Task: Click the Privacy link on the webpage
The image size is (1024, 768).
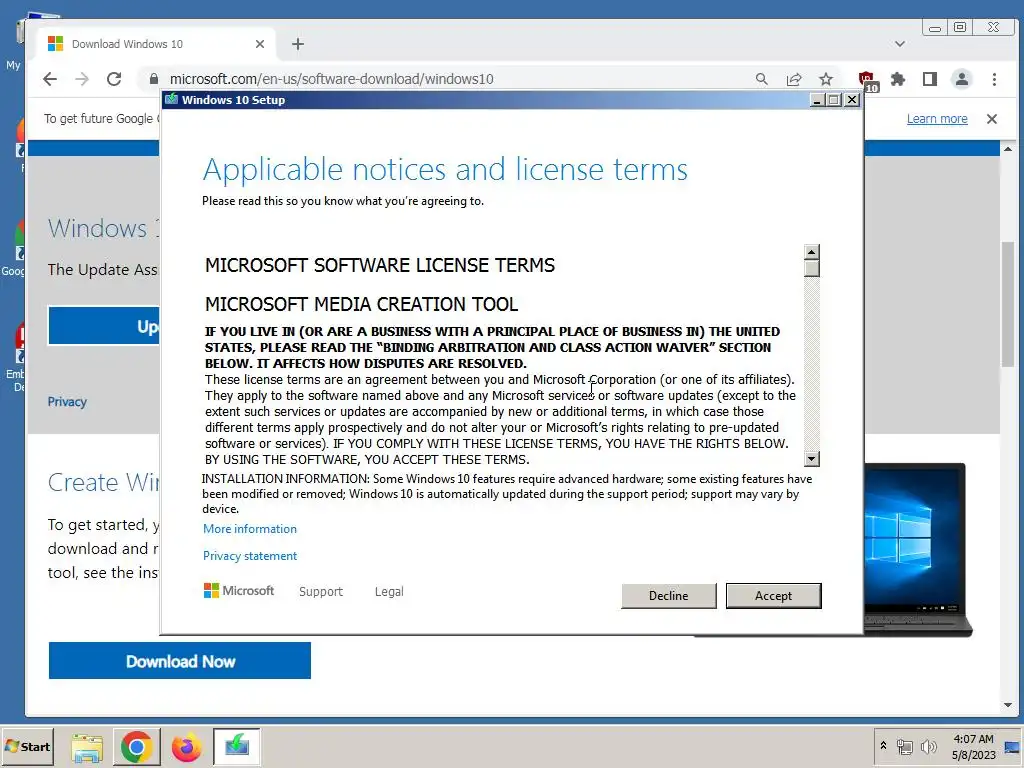Action: [67, 402]
